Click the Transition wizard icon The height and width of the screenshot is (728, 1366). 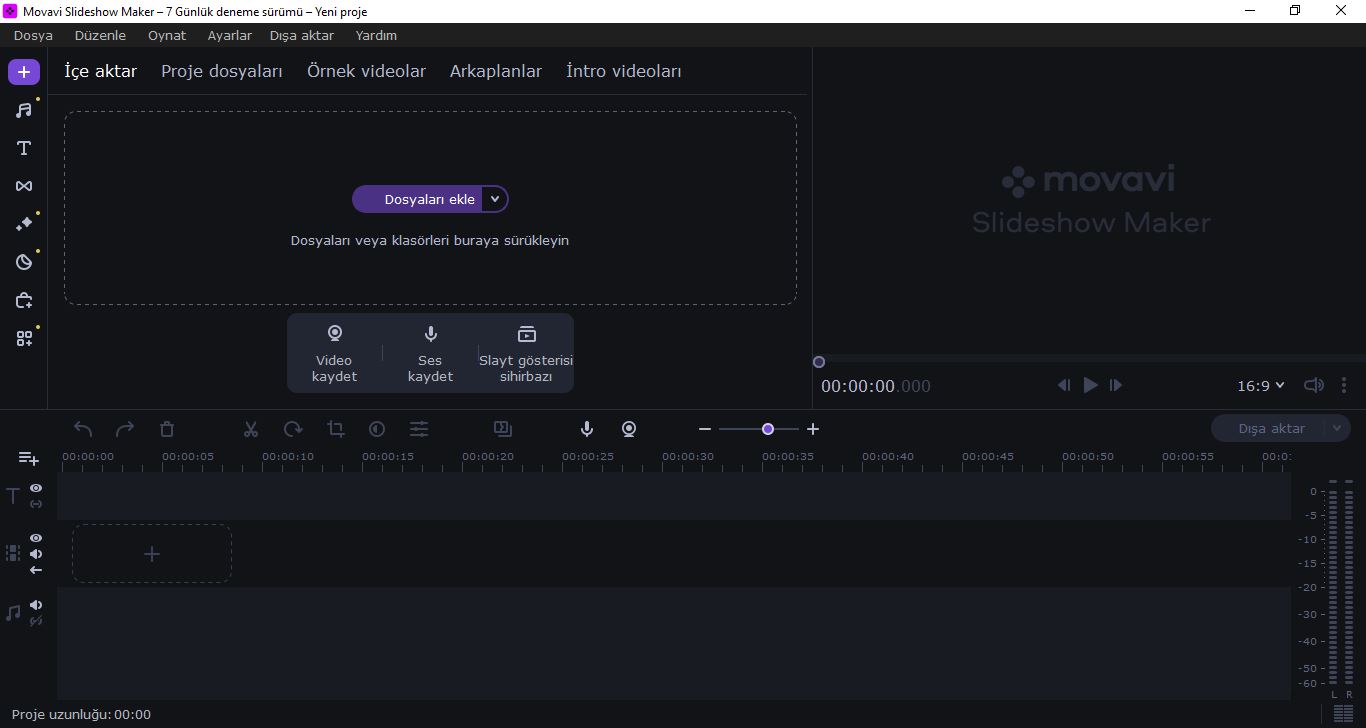point(503,429)
